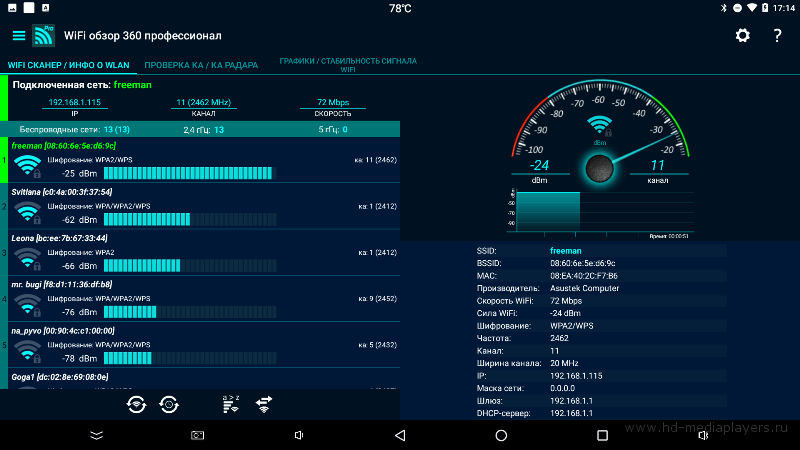The width and height of the screenshot is (800, 450).
Task: Tap the 5 ГГц: 0 counter
Action: (333, 130)
